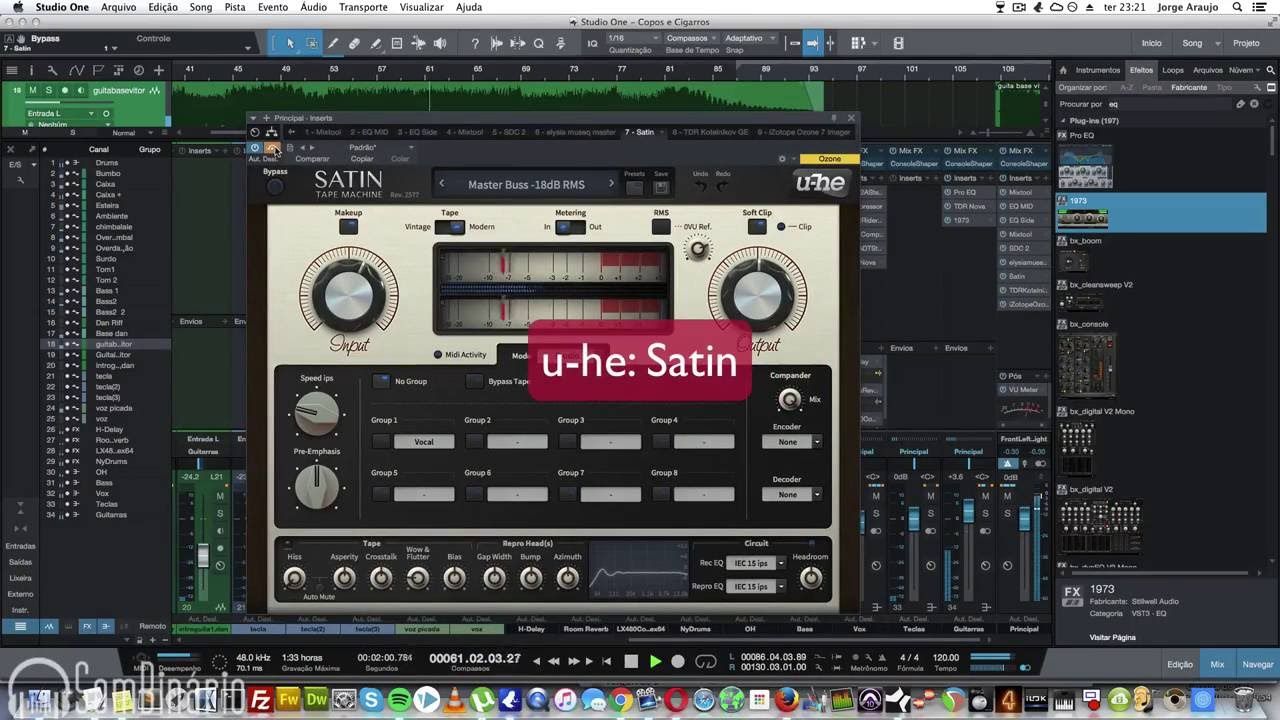The image size is (1280, 720).
Task: Click the Speed ips knob
Action: tap(317, 413)
